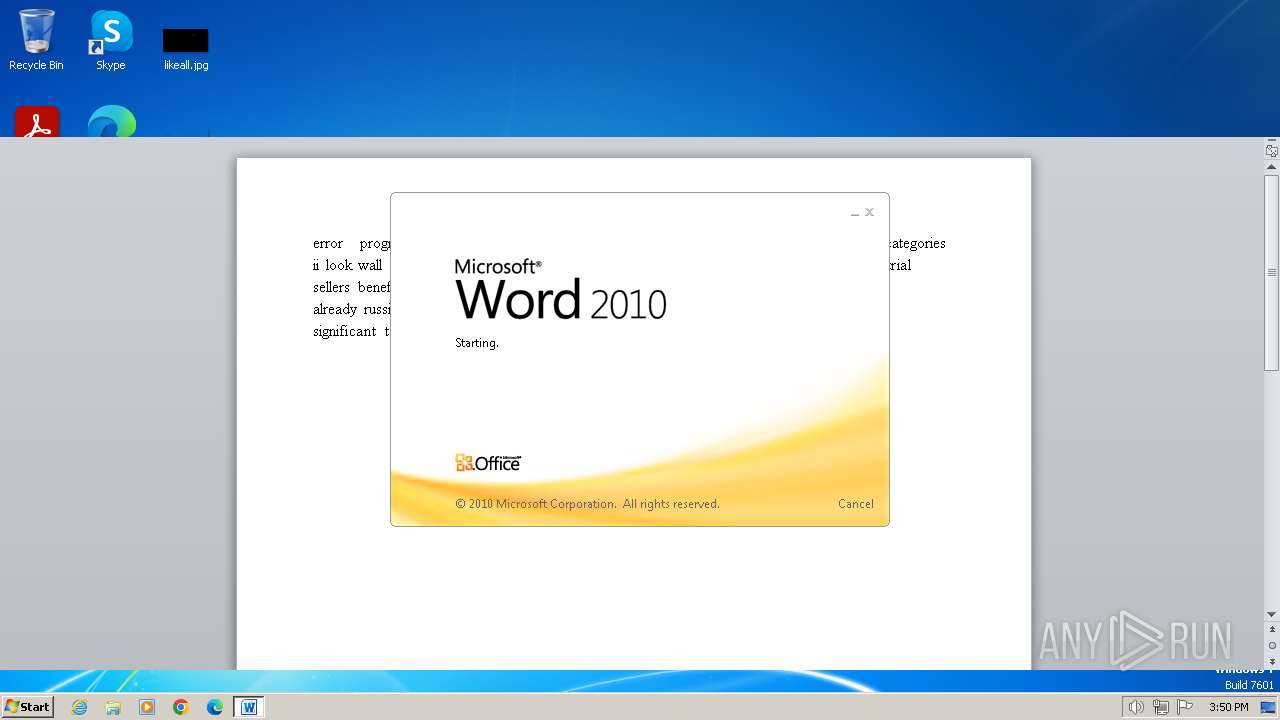Select the Adobe Acrobat desktop icon

(37, 122)
